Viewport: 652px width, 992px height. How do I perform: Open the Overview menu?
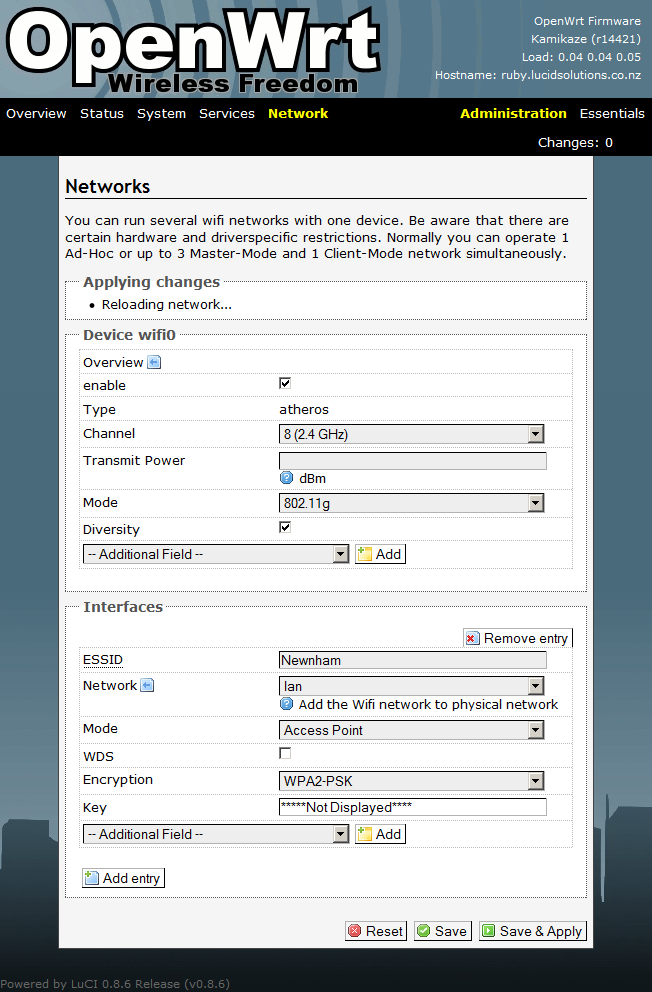(x=36, y=114)
